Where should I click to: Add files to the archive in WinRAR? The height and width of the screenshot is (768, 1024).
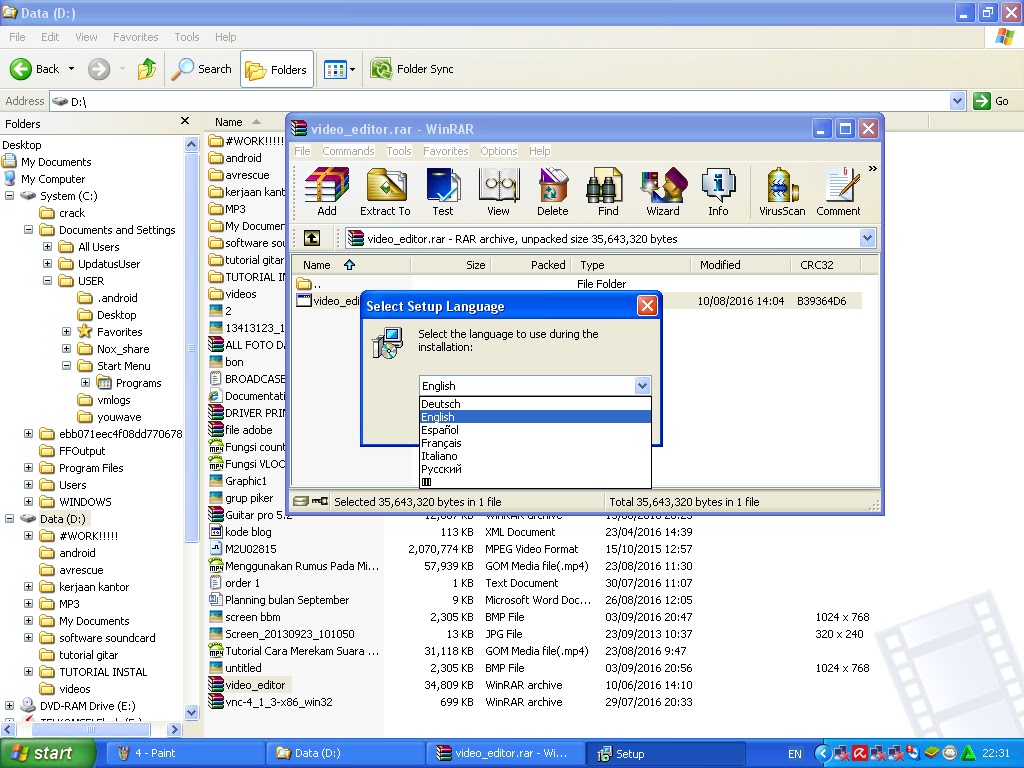(x=326, y=191)
